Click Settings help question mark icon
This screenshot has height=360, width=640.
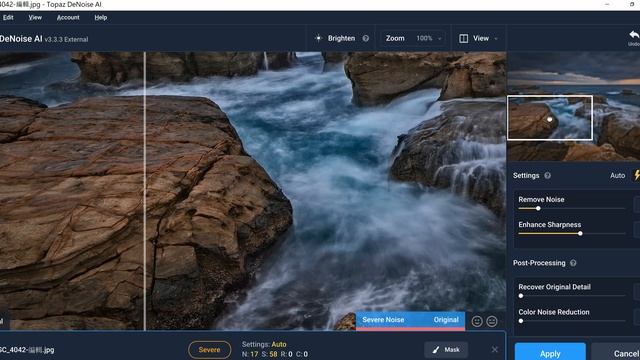tap(547, 176)
